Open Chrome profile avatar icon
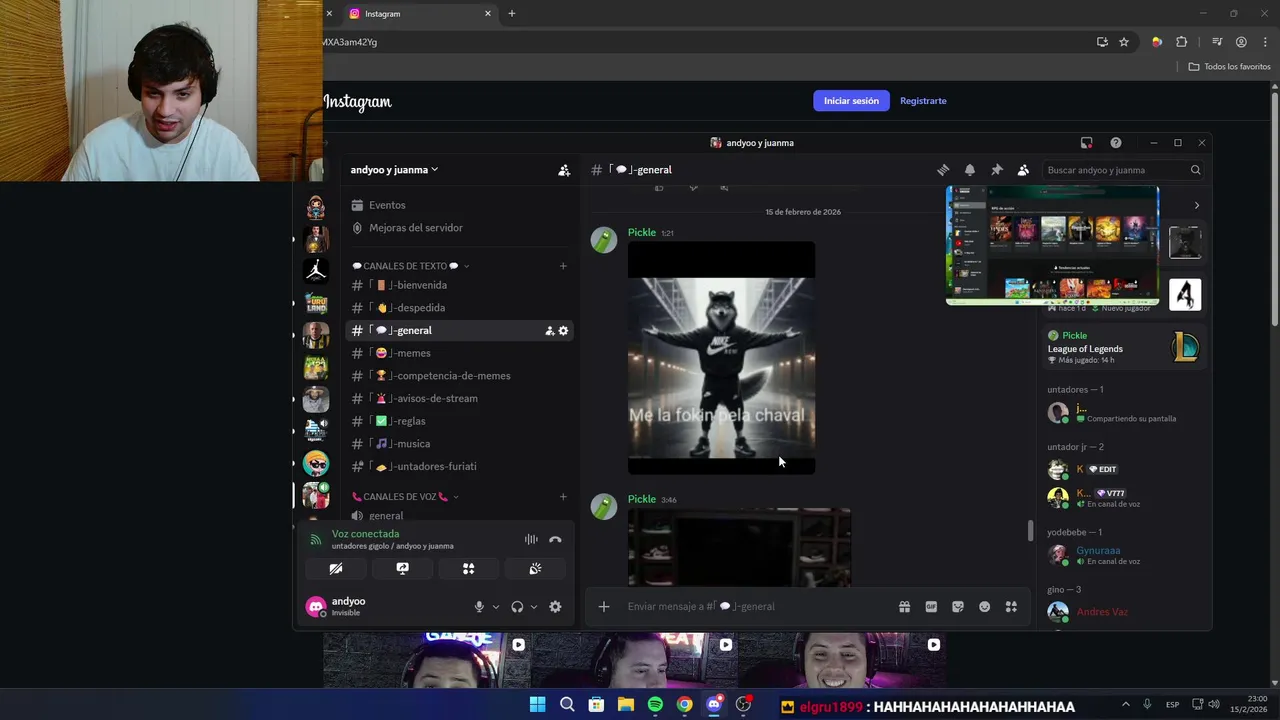Screen dimensions: 1280x720 1241,42
